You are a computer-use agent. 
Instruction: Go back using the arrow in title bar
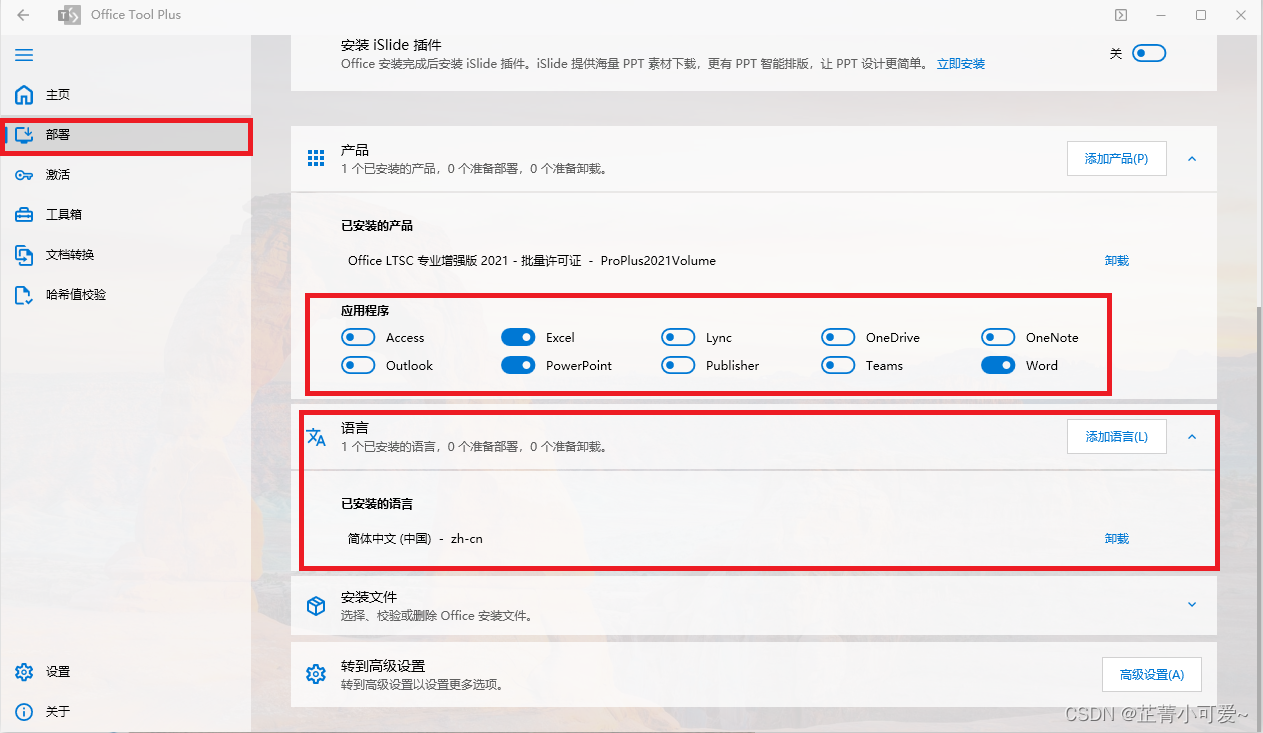point(23,15)
